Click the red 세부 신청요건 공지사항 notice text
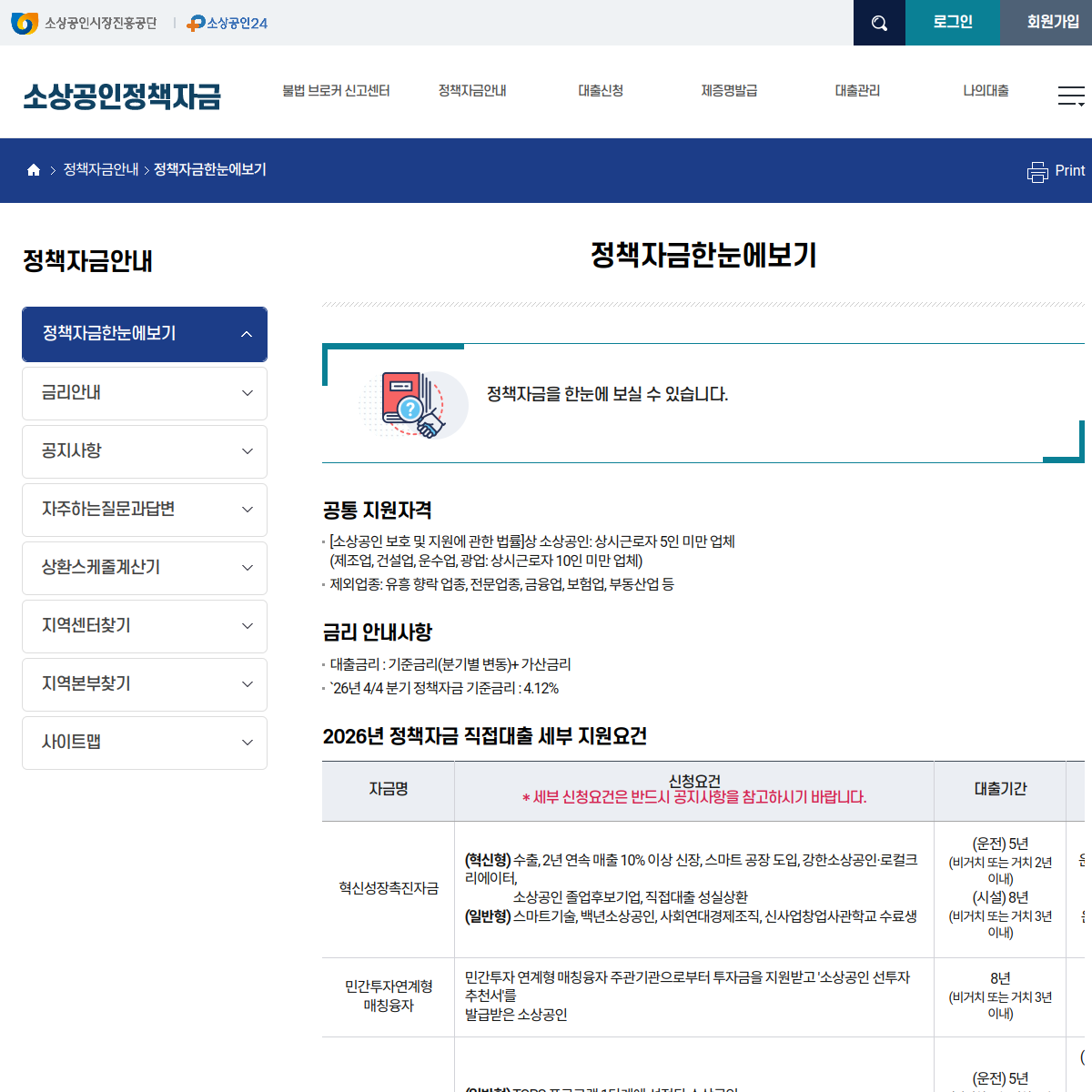 [x=694, y=798]
